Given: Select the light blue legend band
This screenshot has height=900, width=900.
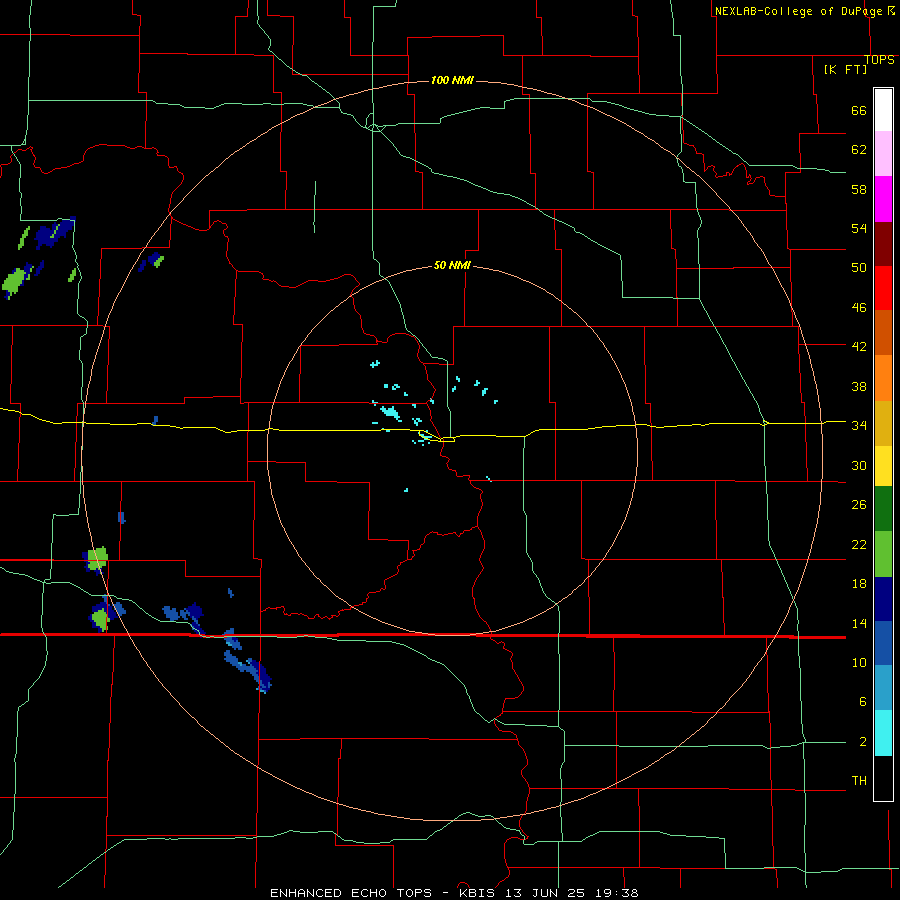Looking at the screenshot, I should tap(883, 688).
